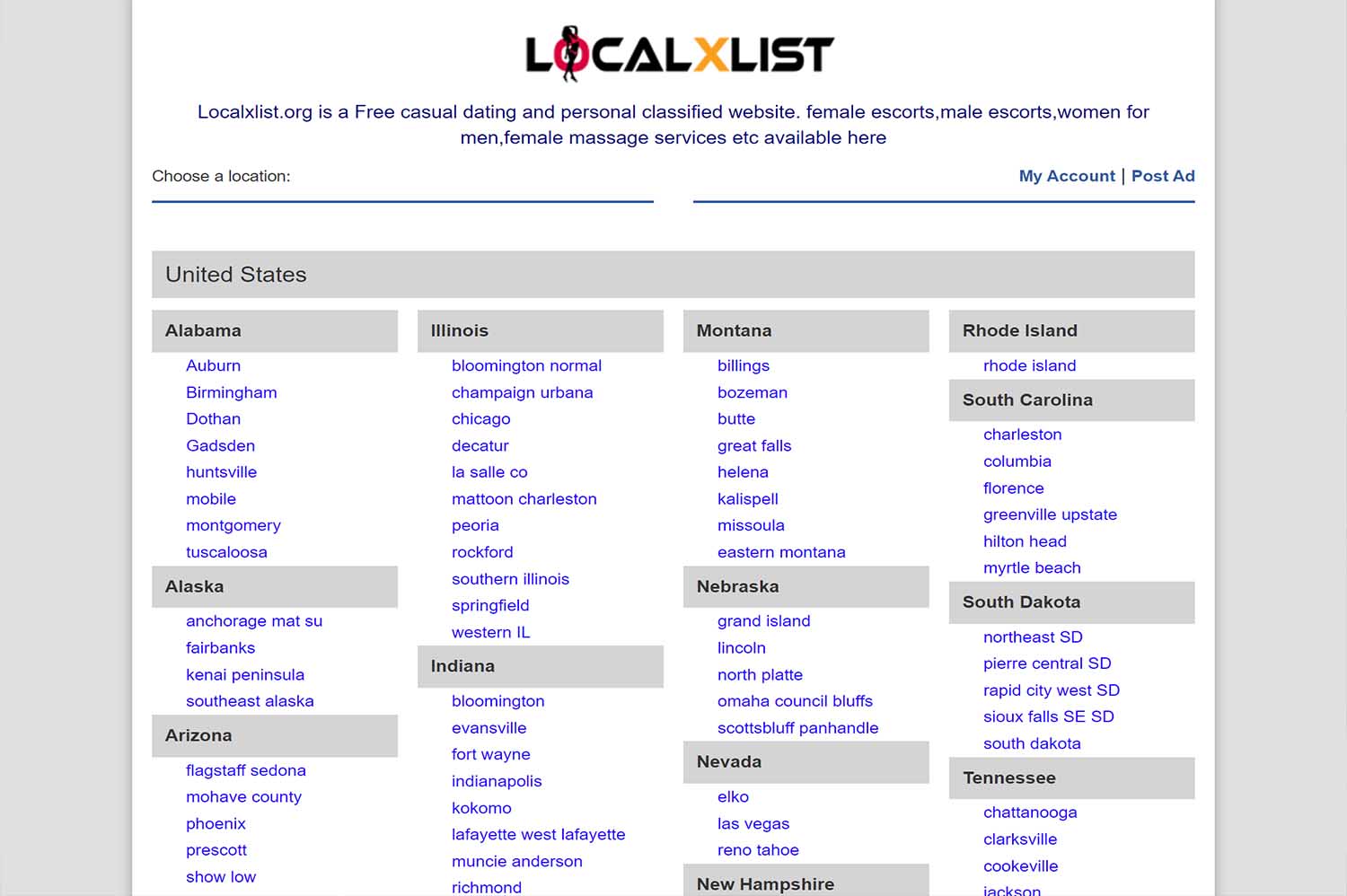Click the Sioux Falls SE SD link
Screen dimensions: 1347x896
click(x=1048, y=716)
